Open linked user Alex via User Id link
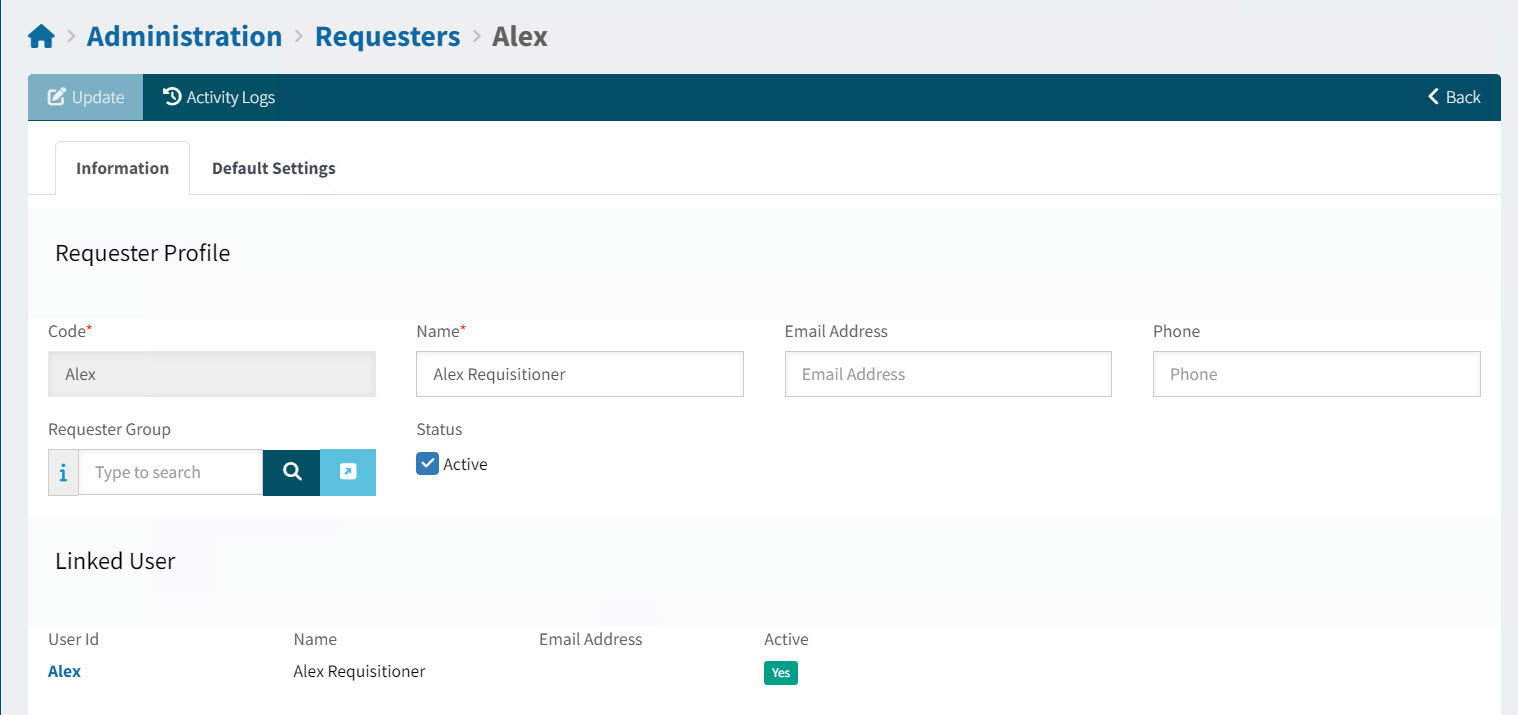Viewport: 1518px width, 715px height. (64, 671)
